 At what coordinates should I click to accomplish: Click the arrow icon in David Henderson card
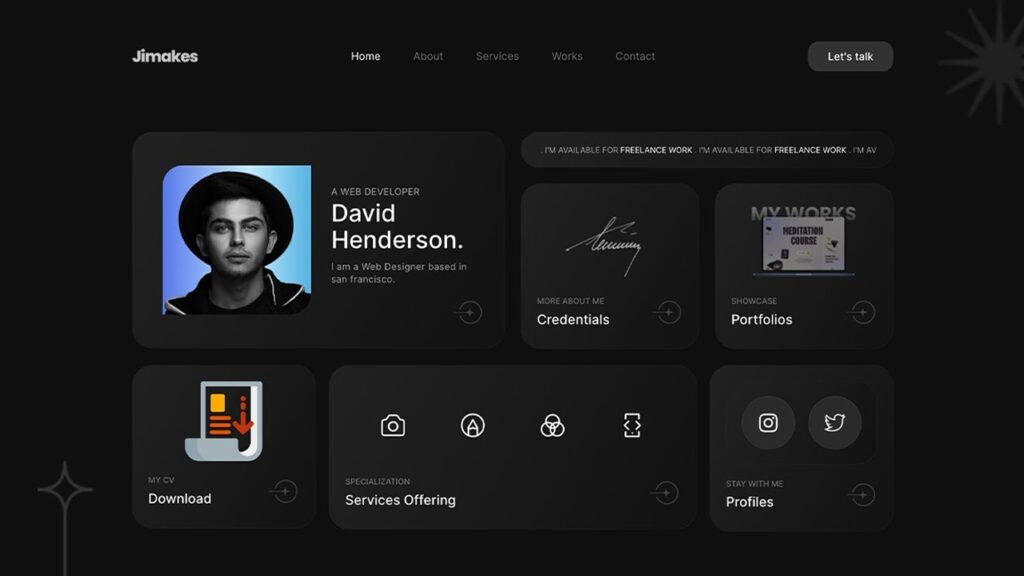[x=468, y=313]
